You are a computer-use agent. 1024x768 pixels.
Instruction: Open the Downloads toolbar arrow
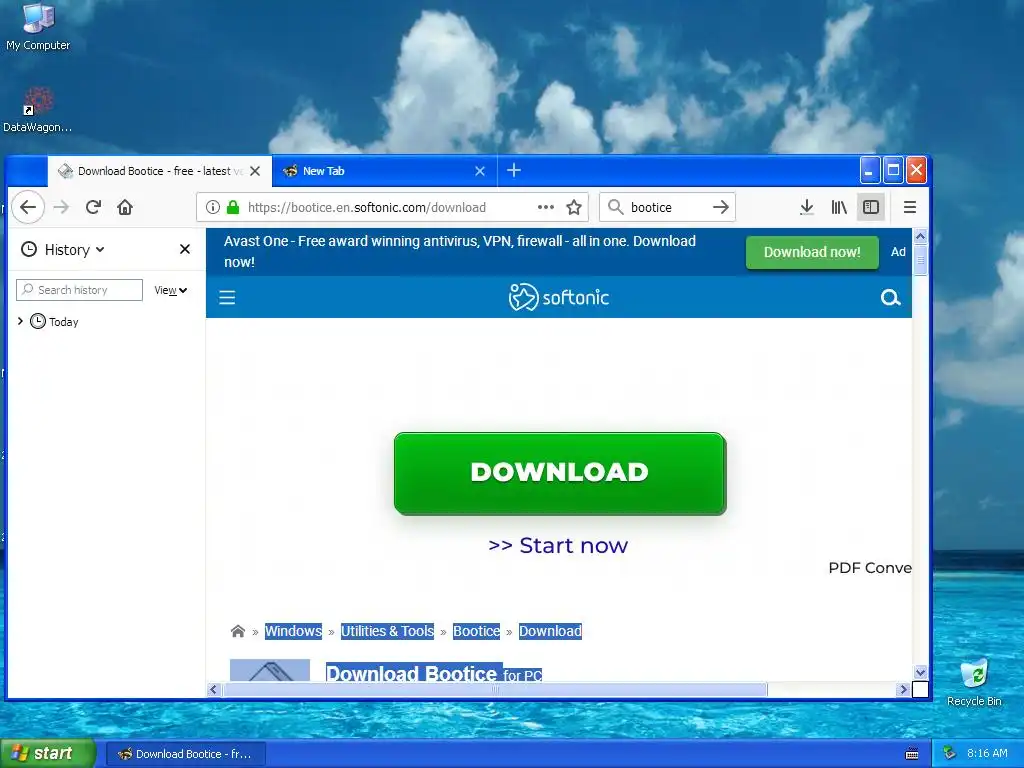[x=807, y=208]
